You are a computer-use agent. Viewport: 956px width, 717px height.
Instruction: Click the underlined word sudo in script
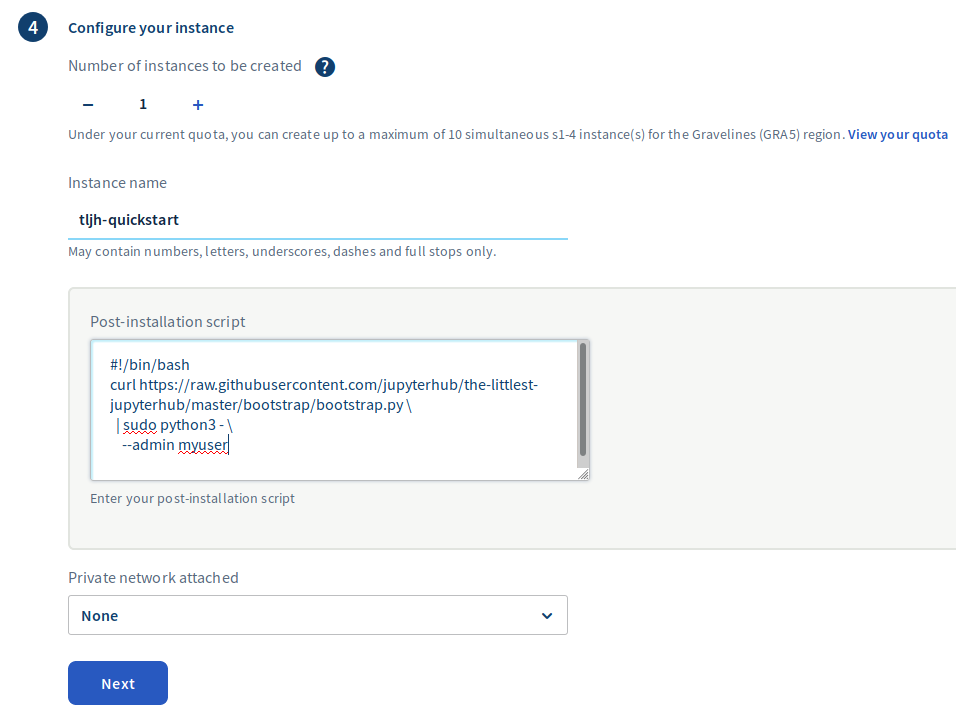point(139,424)
